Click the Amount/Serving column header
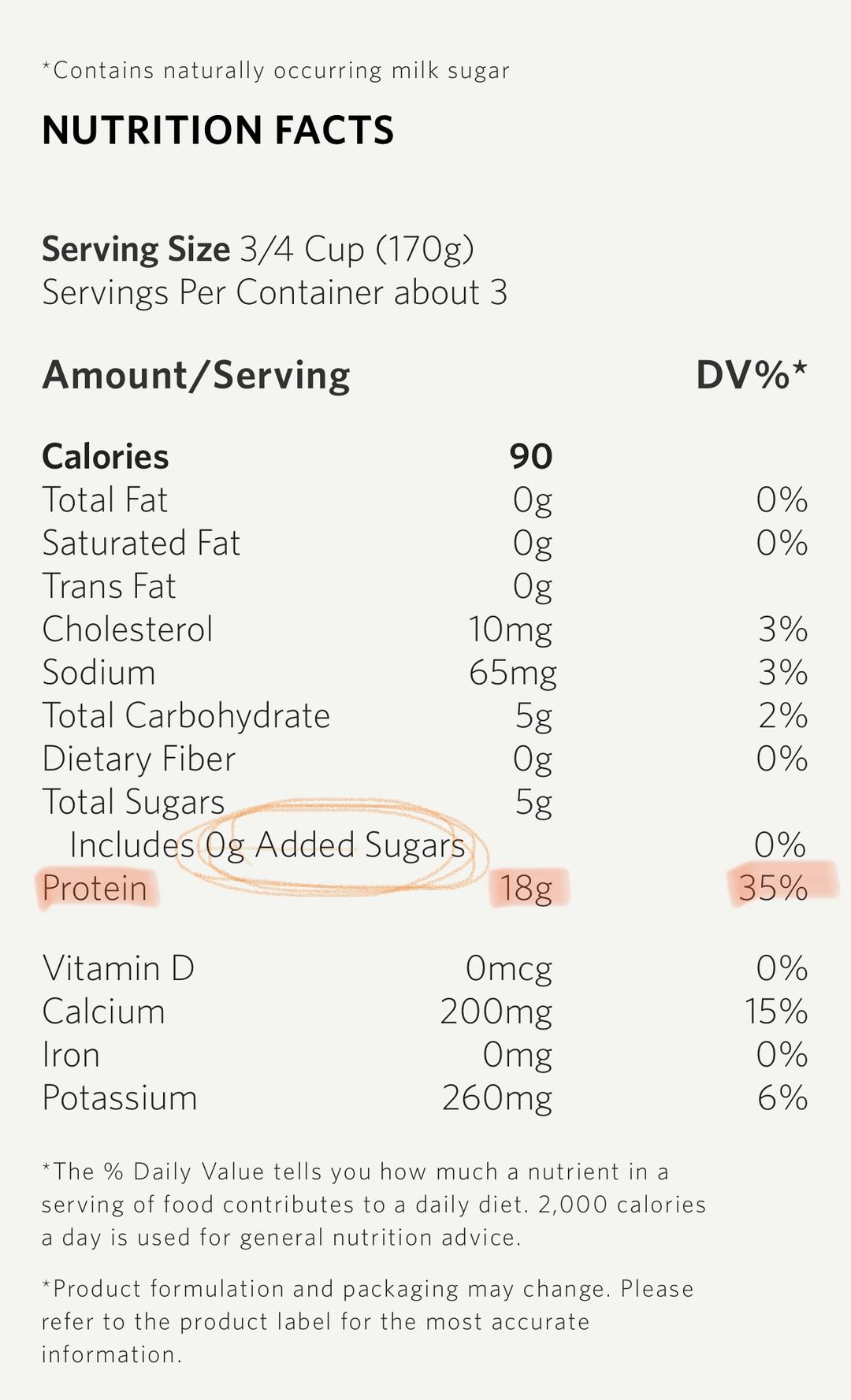This screenshot has width=851, height=1400. 196,375
